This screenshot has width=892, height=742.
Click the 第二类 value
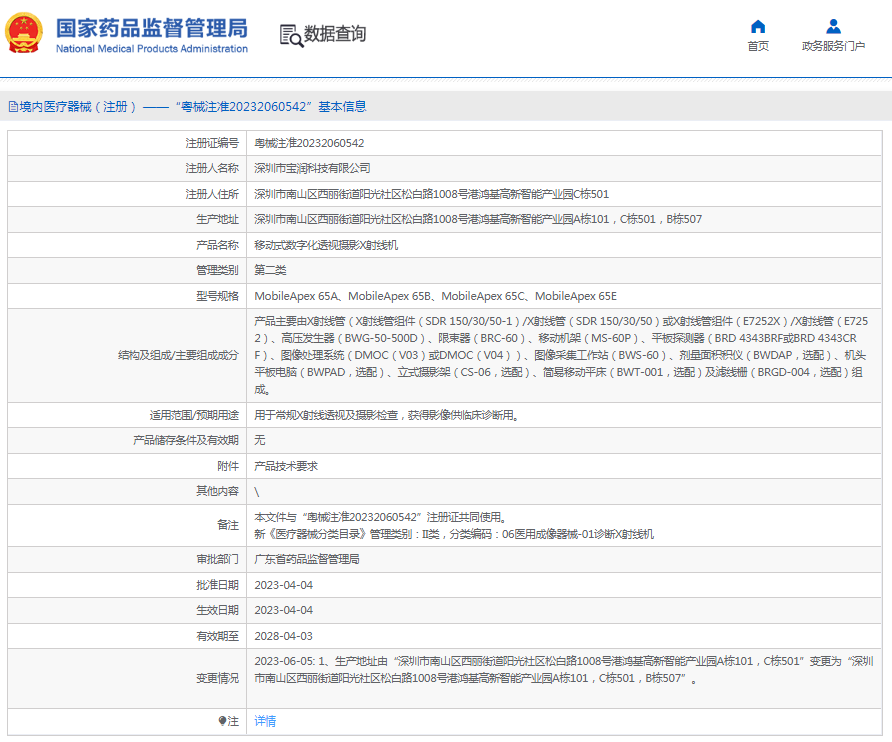pos(270,270)
